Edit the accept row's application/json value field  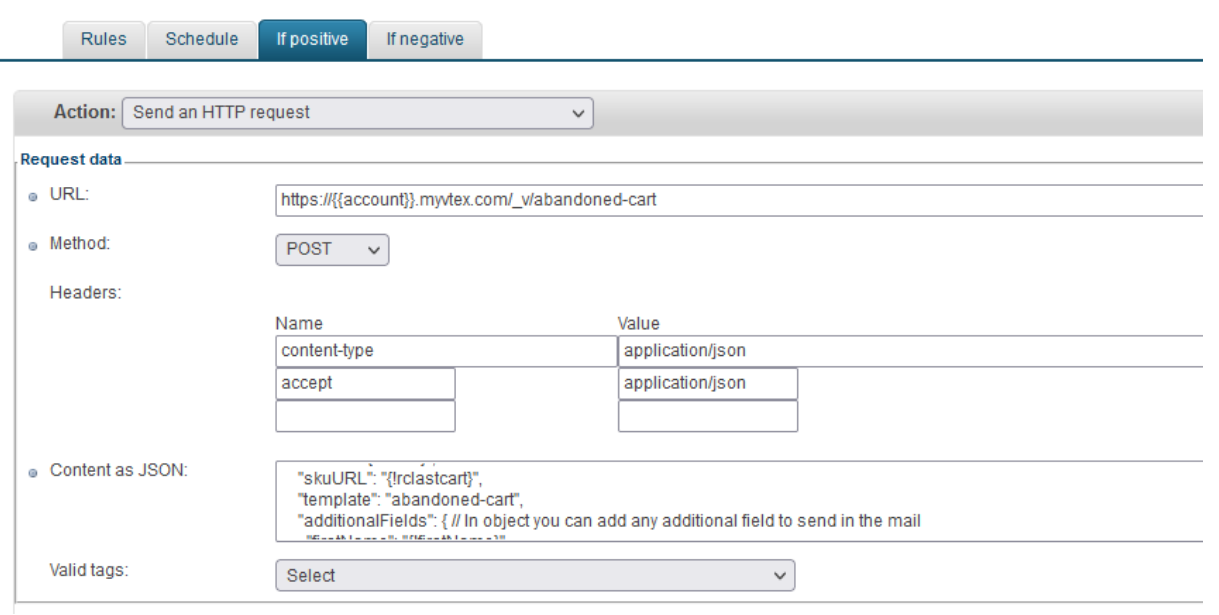coord(708,384)
